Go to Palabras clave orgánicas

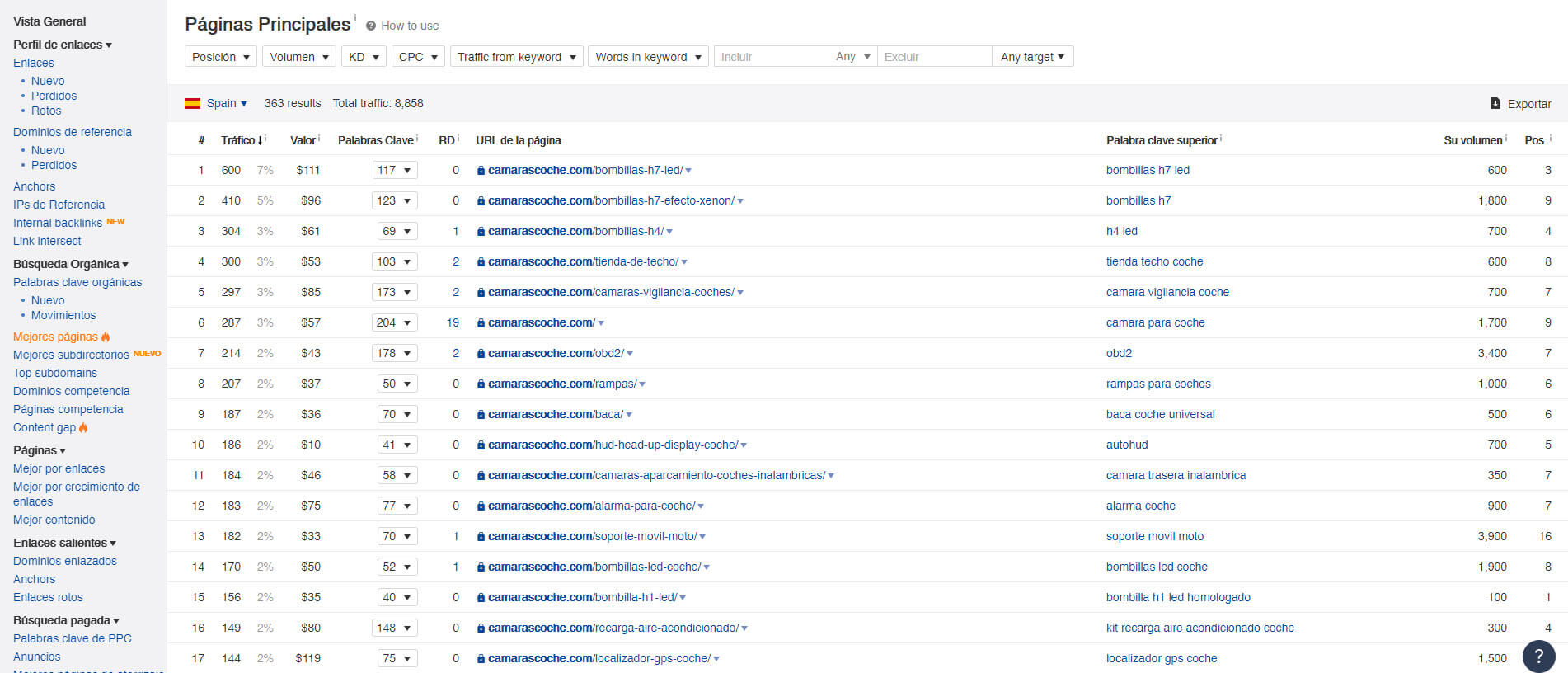pyautogui.click(x=77, y=282)
